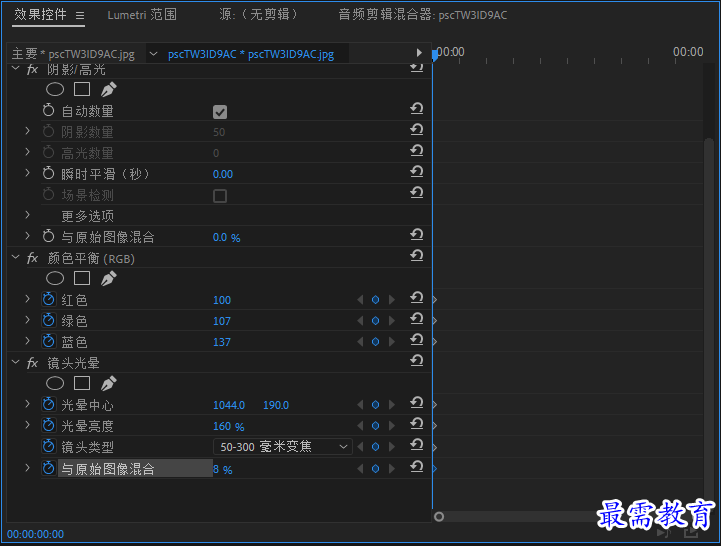This screenshot has width=721, height=546.
Task: Select the 效果控件 tab
Action: coord(40,15)
